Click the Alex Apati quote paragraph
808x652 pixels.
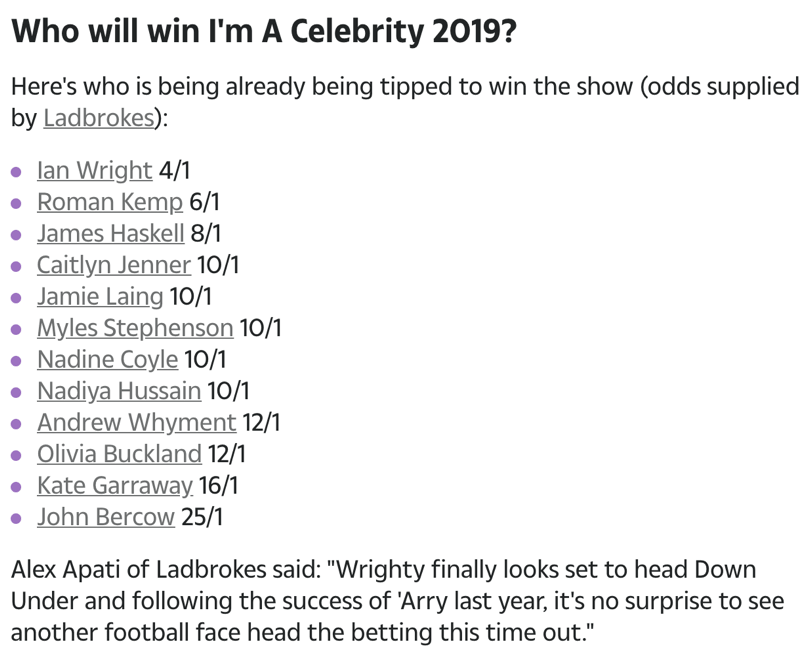tap(397, 601)
